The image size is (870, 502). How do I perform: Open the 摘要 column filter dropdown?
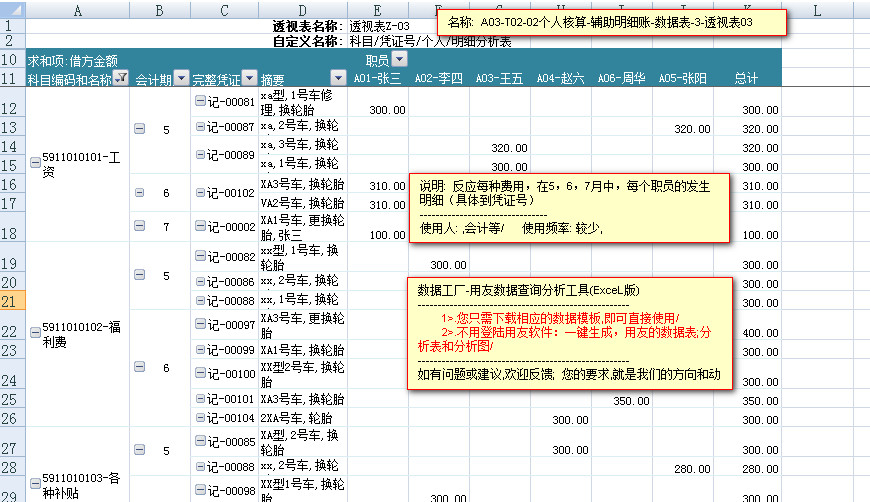(x=337, y=78)
